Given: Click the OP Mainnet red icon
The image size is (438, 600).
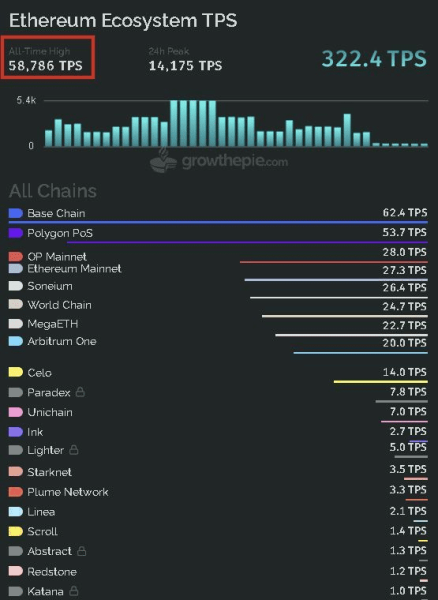Looking at the screenshot, I should click(16, 256).
